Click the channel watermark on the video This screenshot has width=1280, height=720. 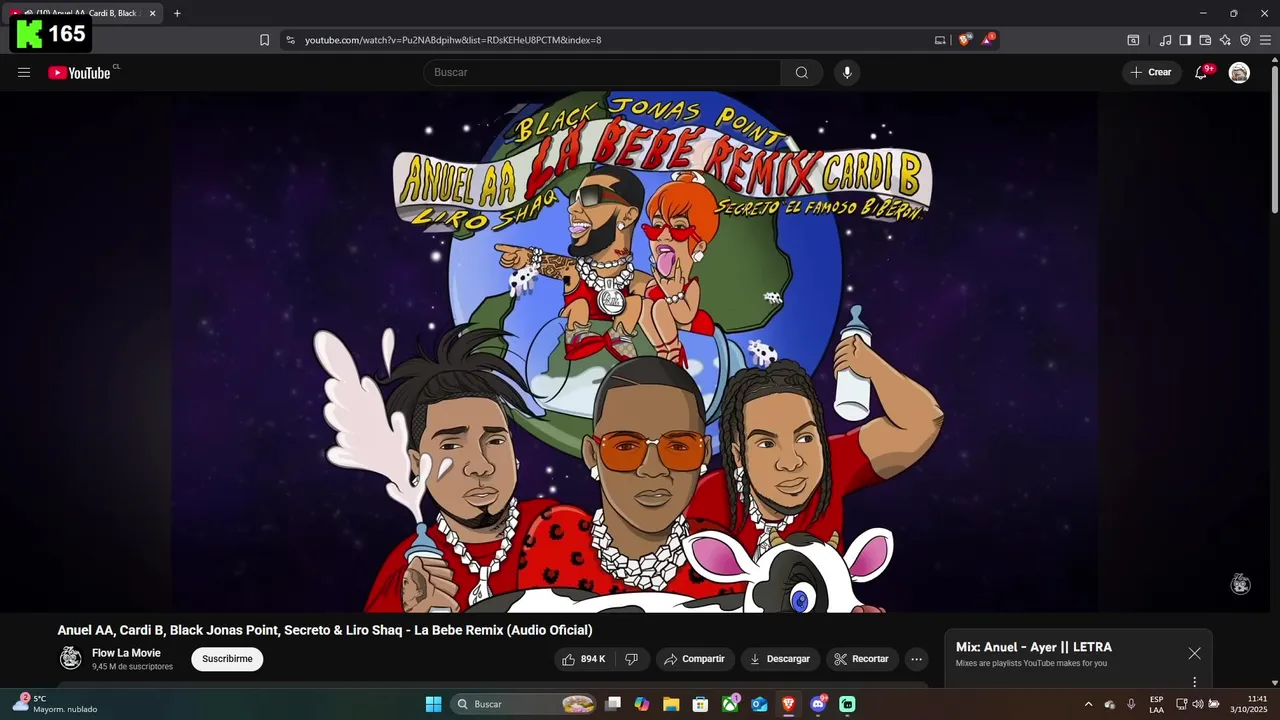(x=1241, y=585)
